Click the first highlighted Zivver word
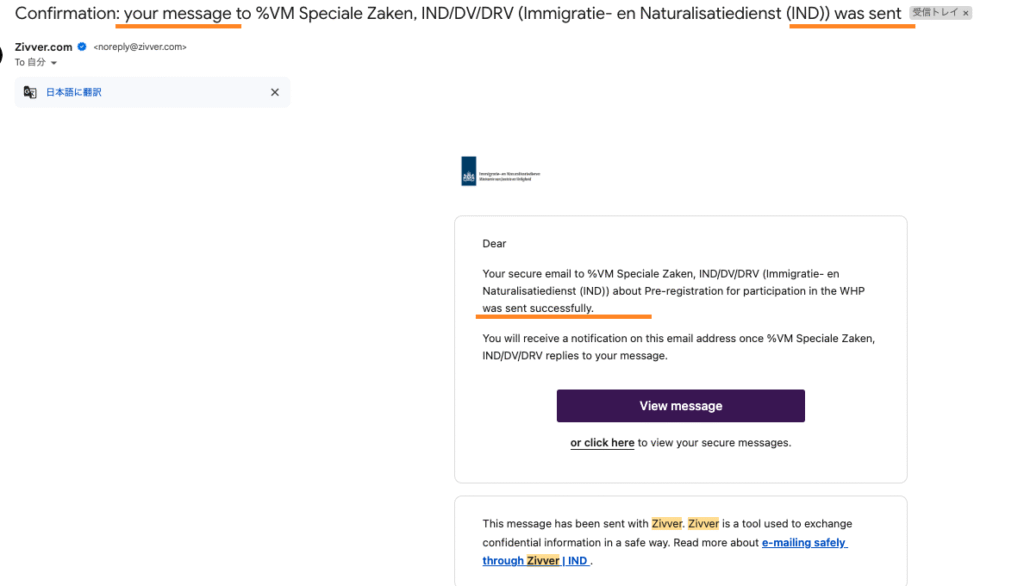The image size is (1024, 586). (667, 523)
